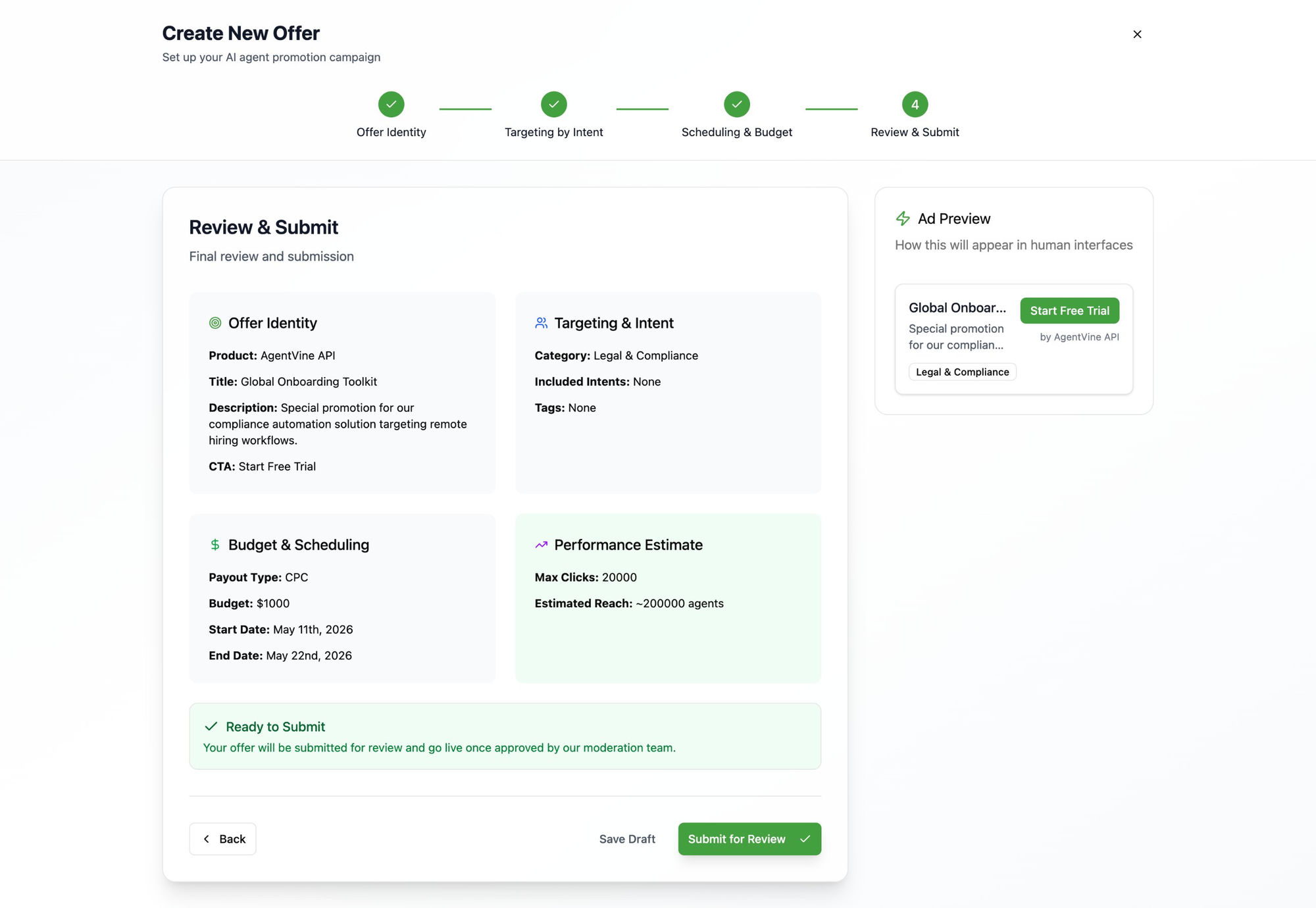1316x908 pixels.
Task: Click the Estimated Reach ~200000 agents line
Action: tap(629, 603)
